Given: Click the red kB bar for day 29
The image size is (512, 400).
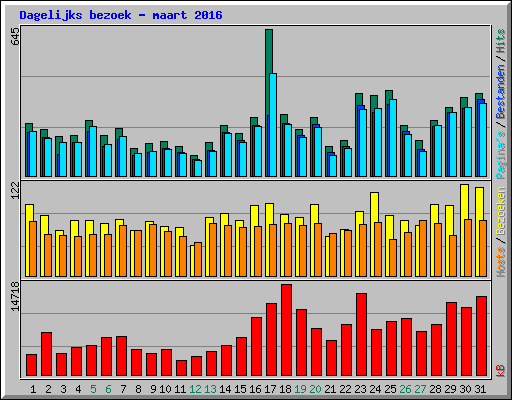Looking at the screenshot, I should coord(451,339).
